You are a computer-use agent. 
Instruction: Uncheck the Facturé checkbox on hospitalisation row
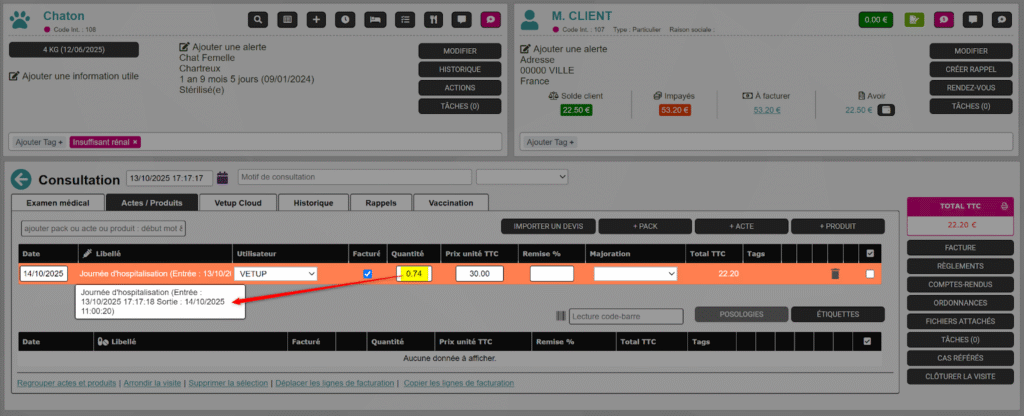367,274
